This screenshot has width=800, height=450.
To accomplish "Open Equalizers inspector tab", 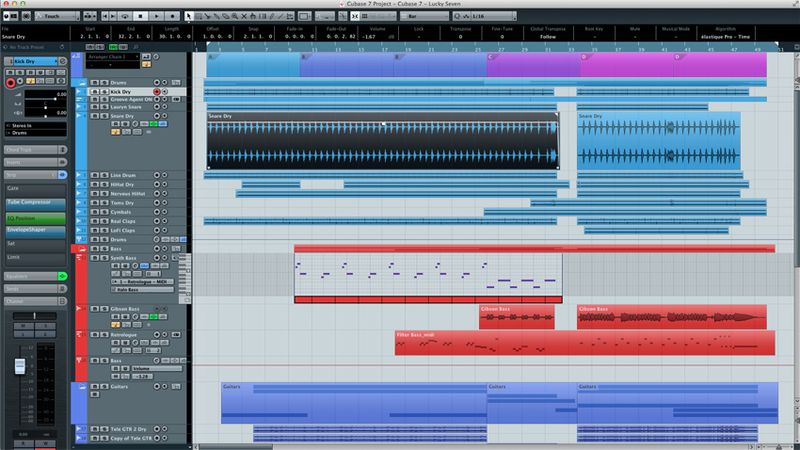I will click(31, 276).
